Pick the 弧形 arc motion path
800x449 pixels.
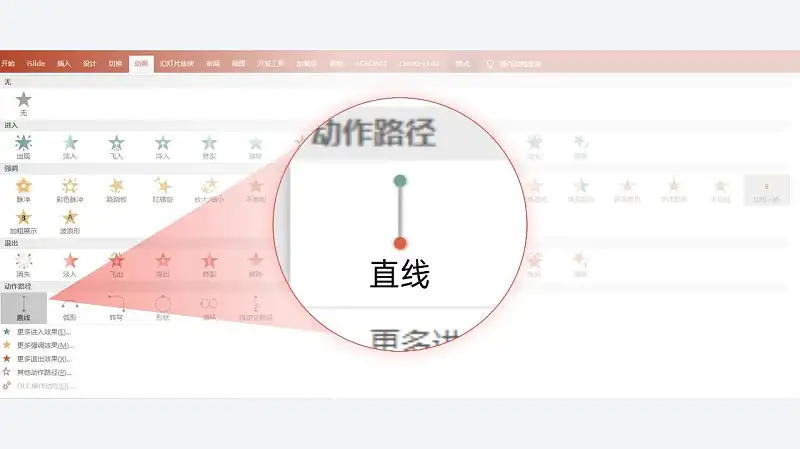pos(70,308)
